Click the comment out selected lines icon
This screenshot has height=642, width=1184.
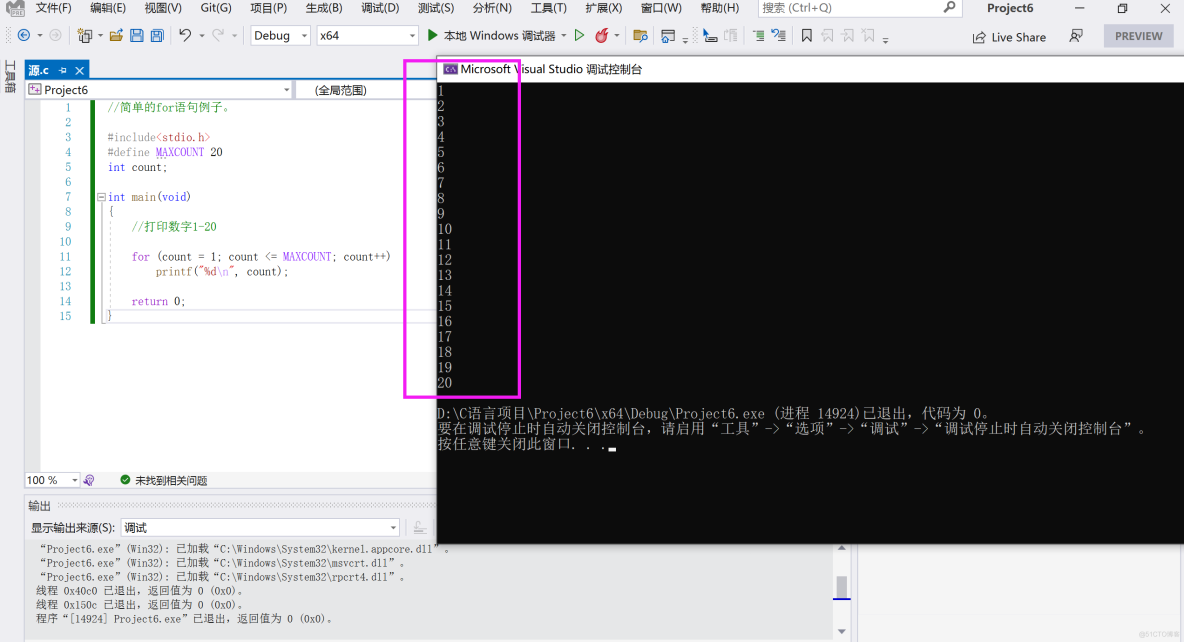[758, 35]
